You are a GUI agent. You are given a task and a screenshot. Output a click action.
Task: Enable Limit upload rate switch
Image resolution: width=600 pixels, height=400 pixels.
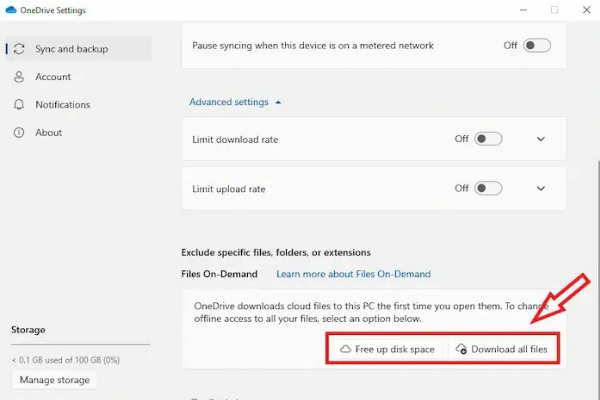click(x=488, y=188)
